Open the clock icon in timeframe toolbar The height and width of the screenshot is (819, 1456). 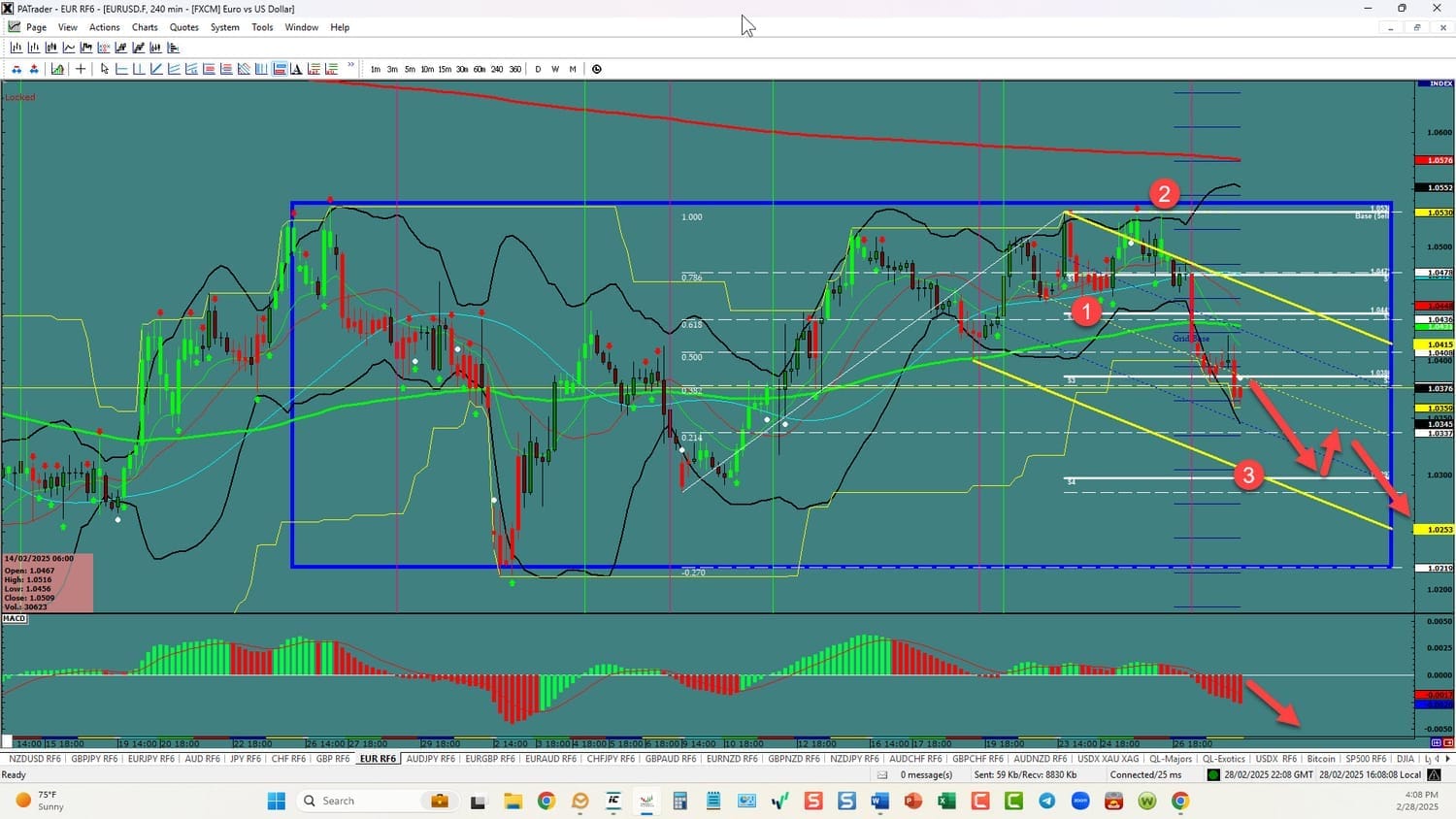tap(596, 69)
